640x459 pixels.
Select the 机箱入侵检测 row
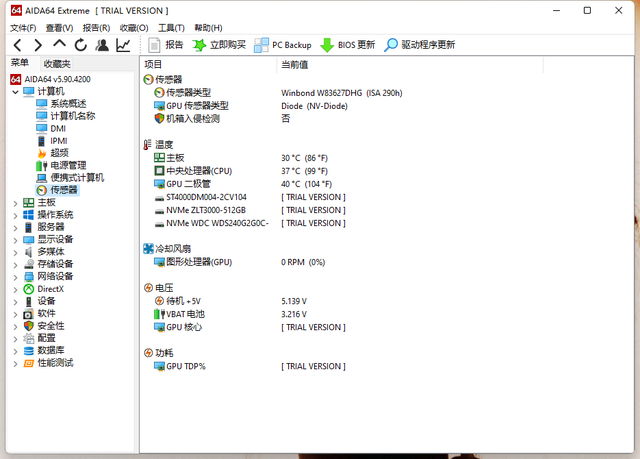point(222,119)
